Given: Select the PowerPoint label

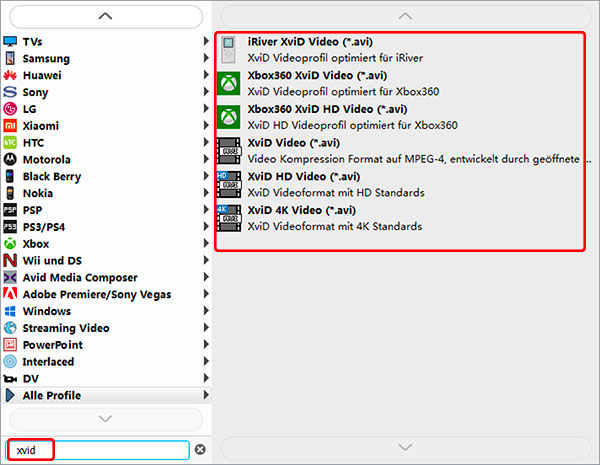Looking at the screenshot, I should pos(53,345).
